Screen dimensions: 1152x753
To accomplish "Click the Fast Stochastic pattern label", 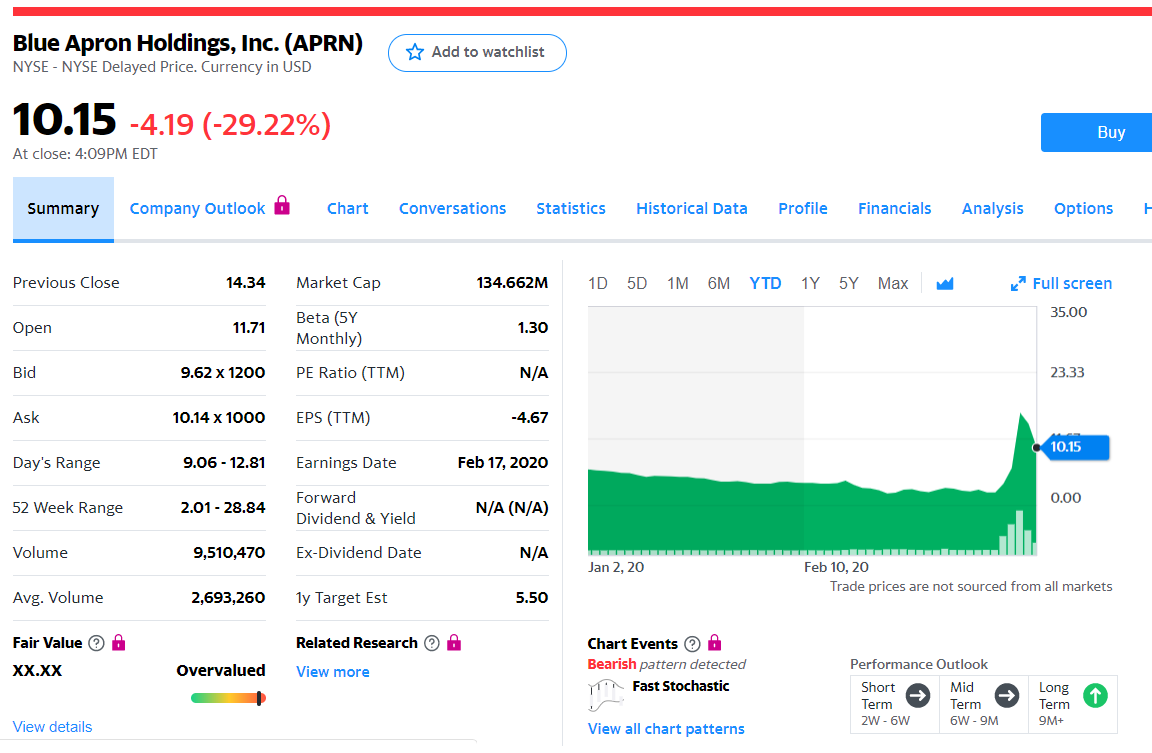I will click(x=681, y=686).
